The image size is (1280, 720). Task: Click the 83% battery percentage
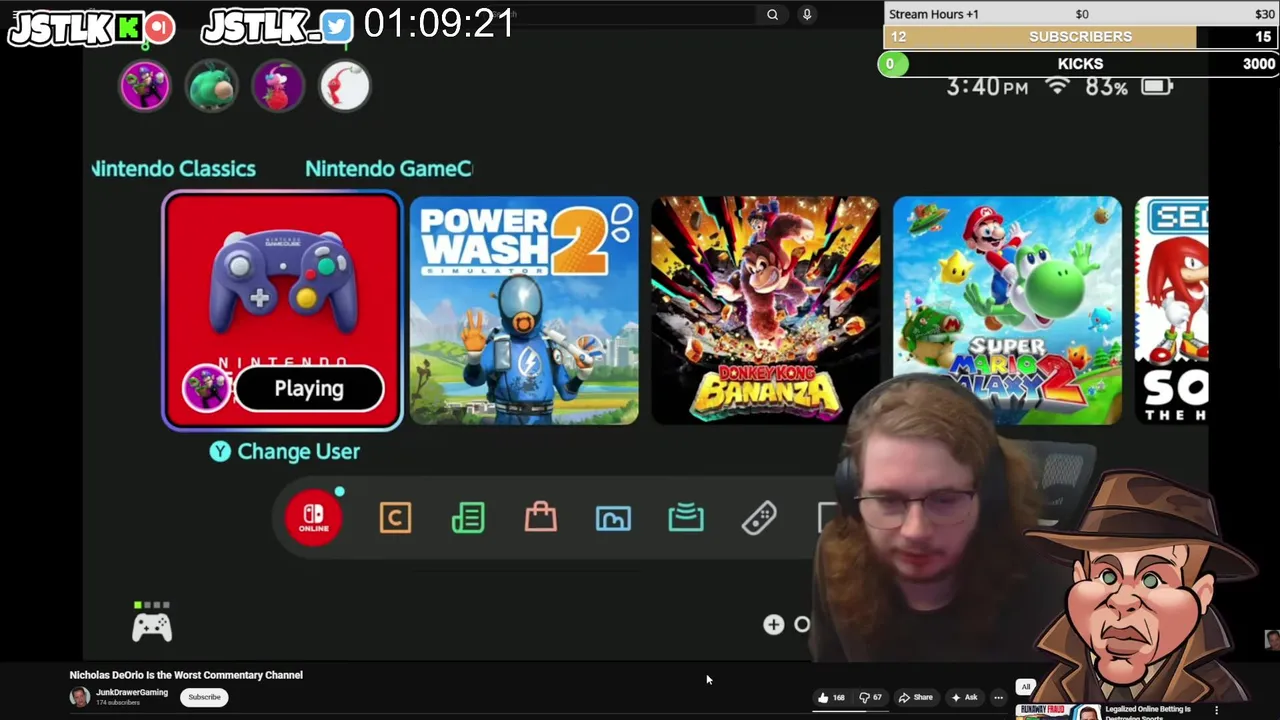[1107, 87]
